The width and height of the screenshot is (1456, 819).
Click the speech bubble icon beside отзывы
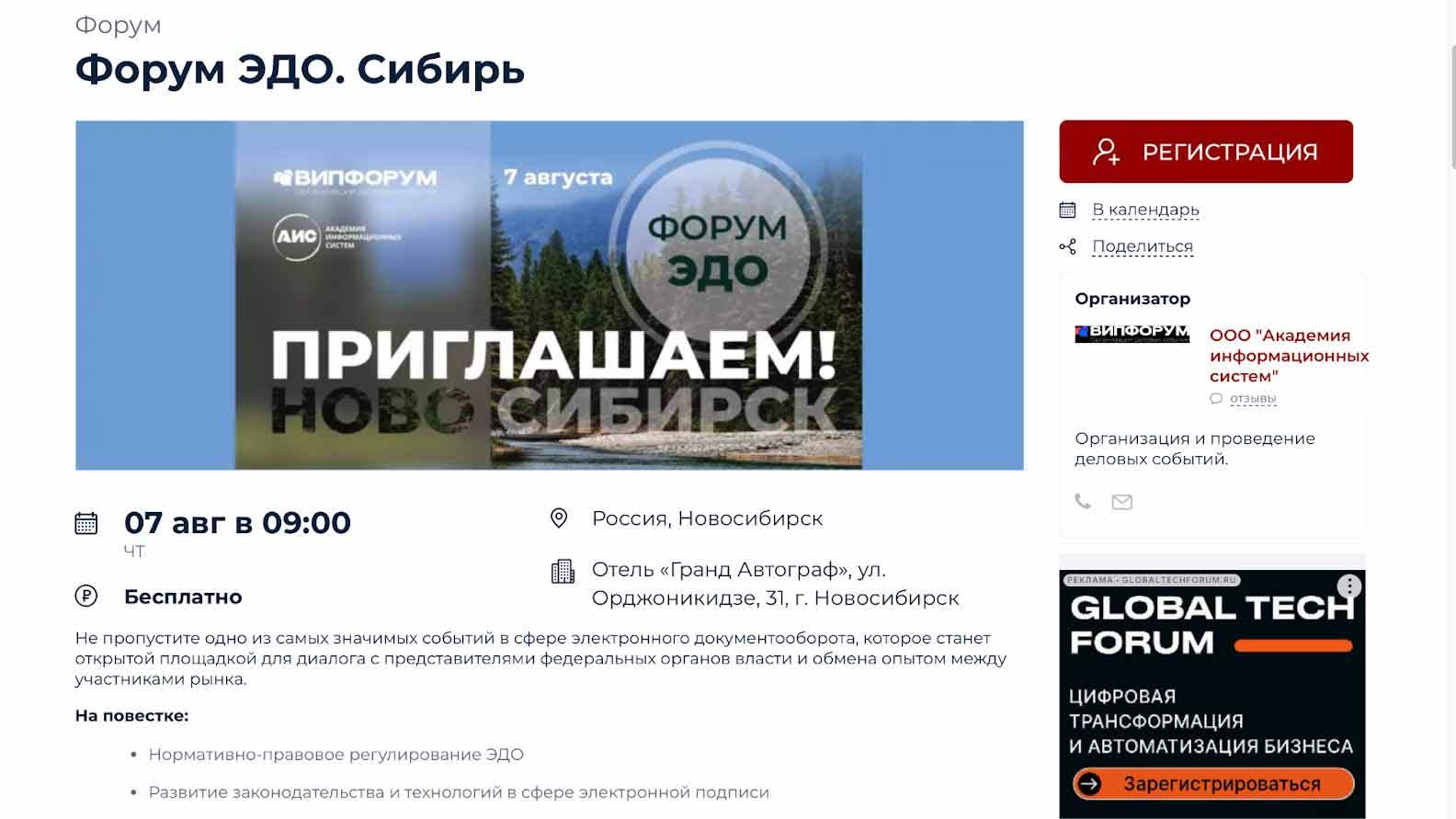1216,398
